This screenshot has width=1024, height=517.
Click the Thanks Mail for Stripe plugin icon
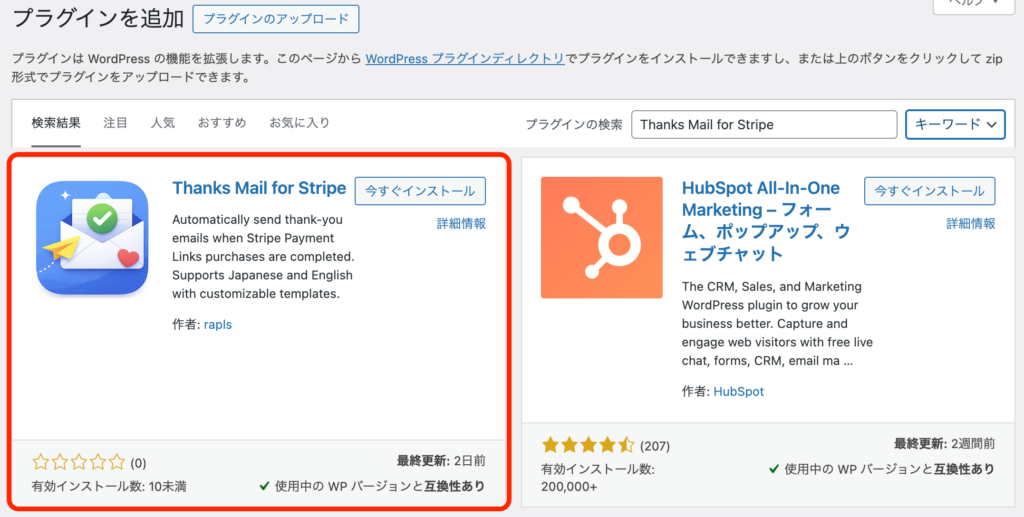pos(92,238)
